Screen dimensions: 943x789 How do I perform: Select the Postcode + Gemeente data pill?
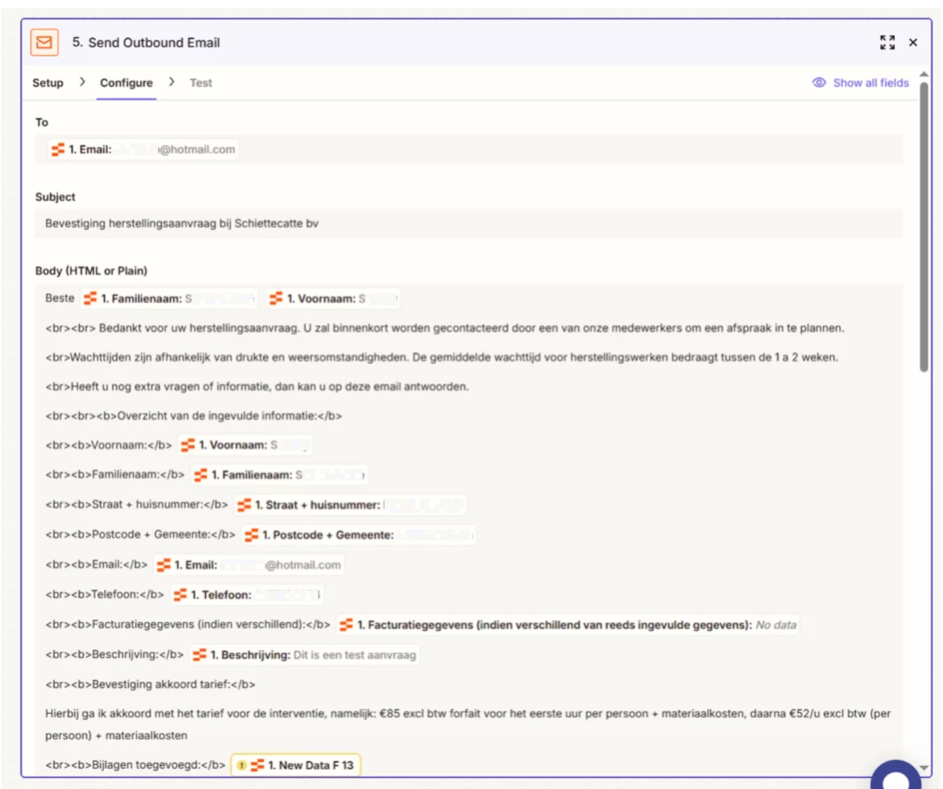(358, 536)
